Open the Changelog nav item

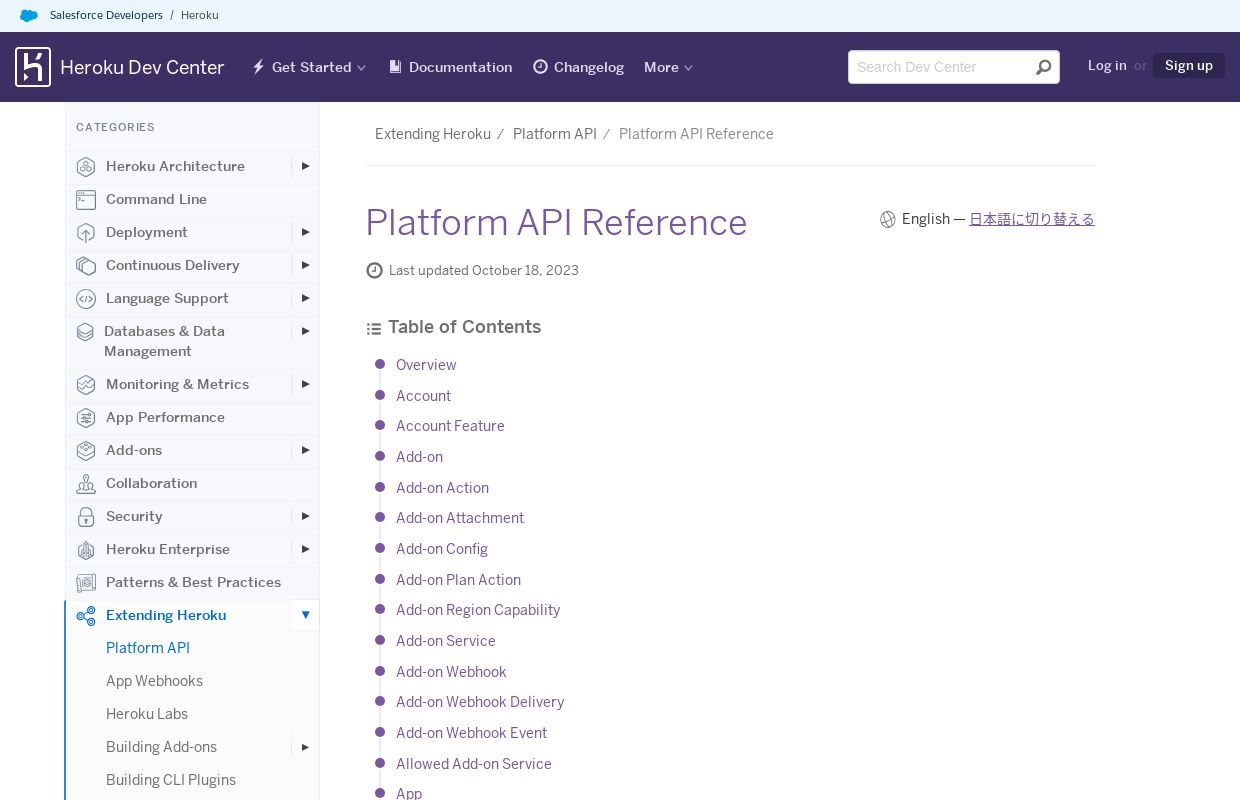(x=578, y=67)
